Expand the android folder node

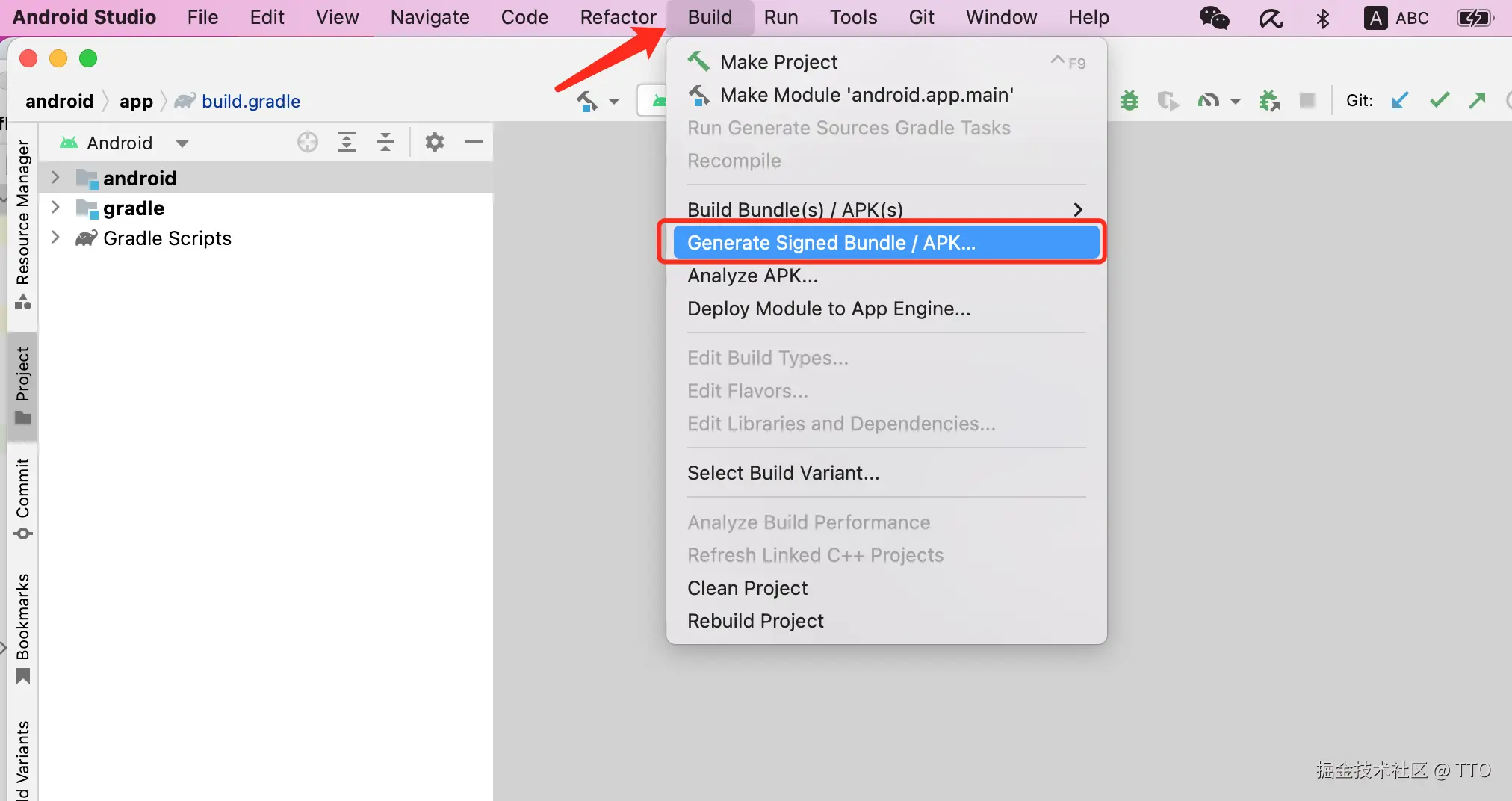tap(55, 177)
